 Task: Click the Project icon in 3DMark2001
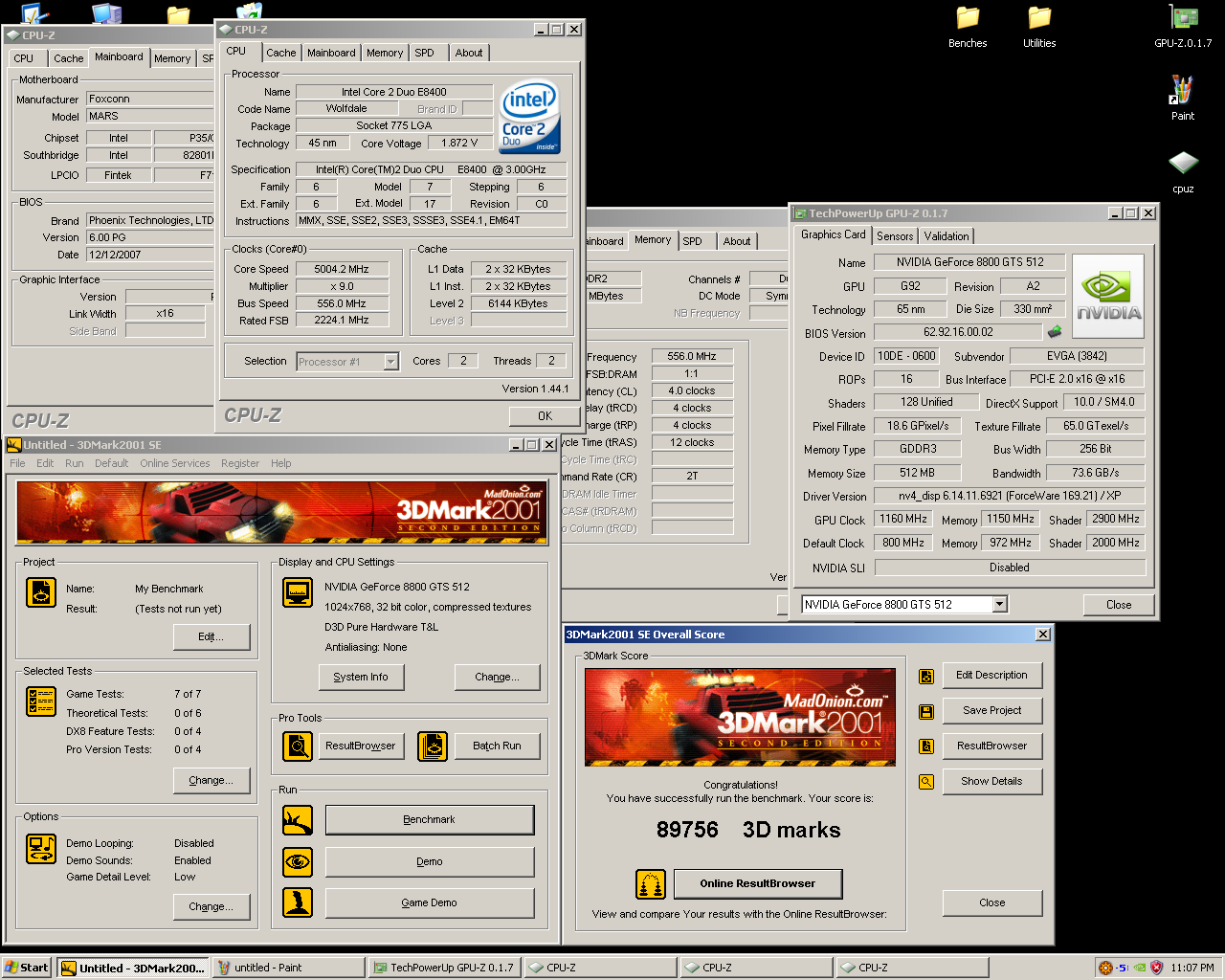pos(41,592)
